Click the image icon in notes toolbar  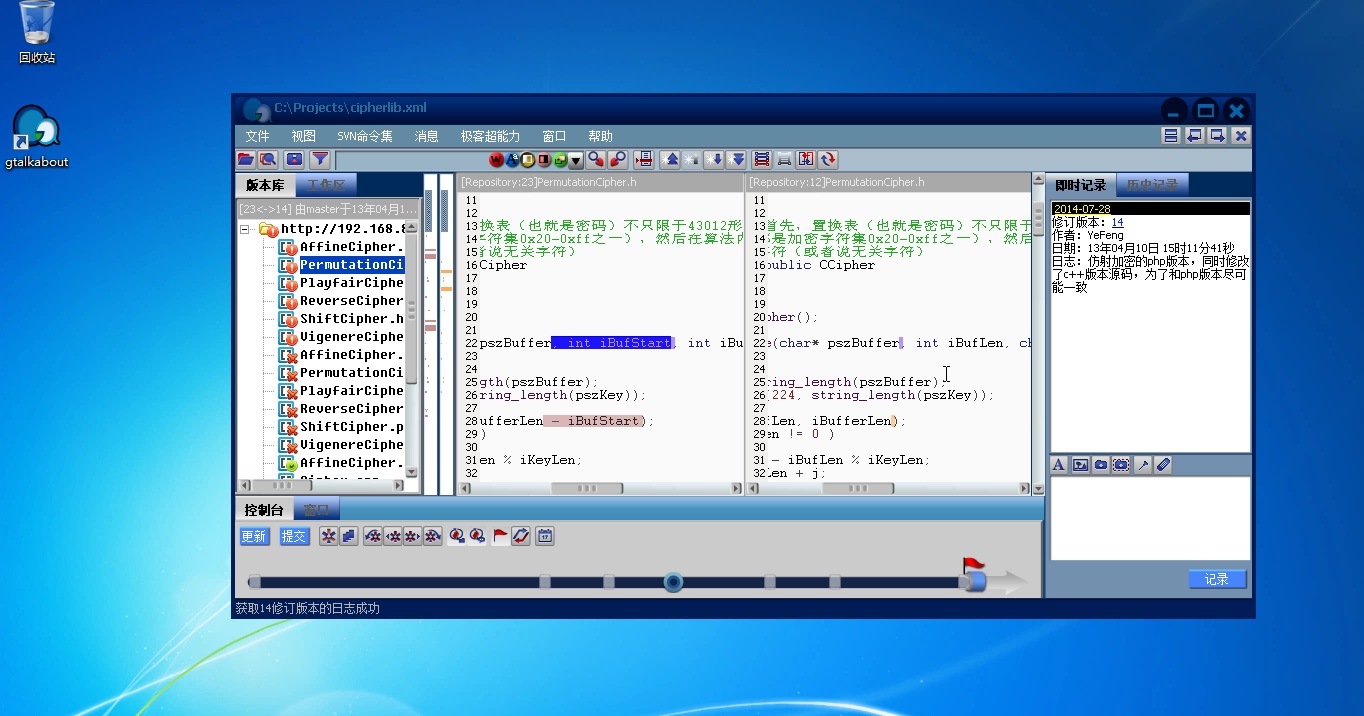point(1080,465)
